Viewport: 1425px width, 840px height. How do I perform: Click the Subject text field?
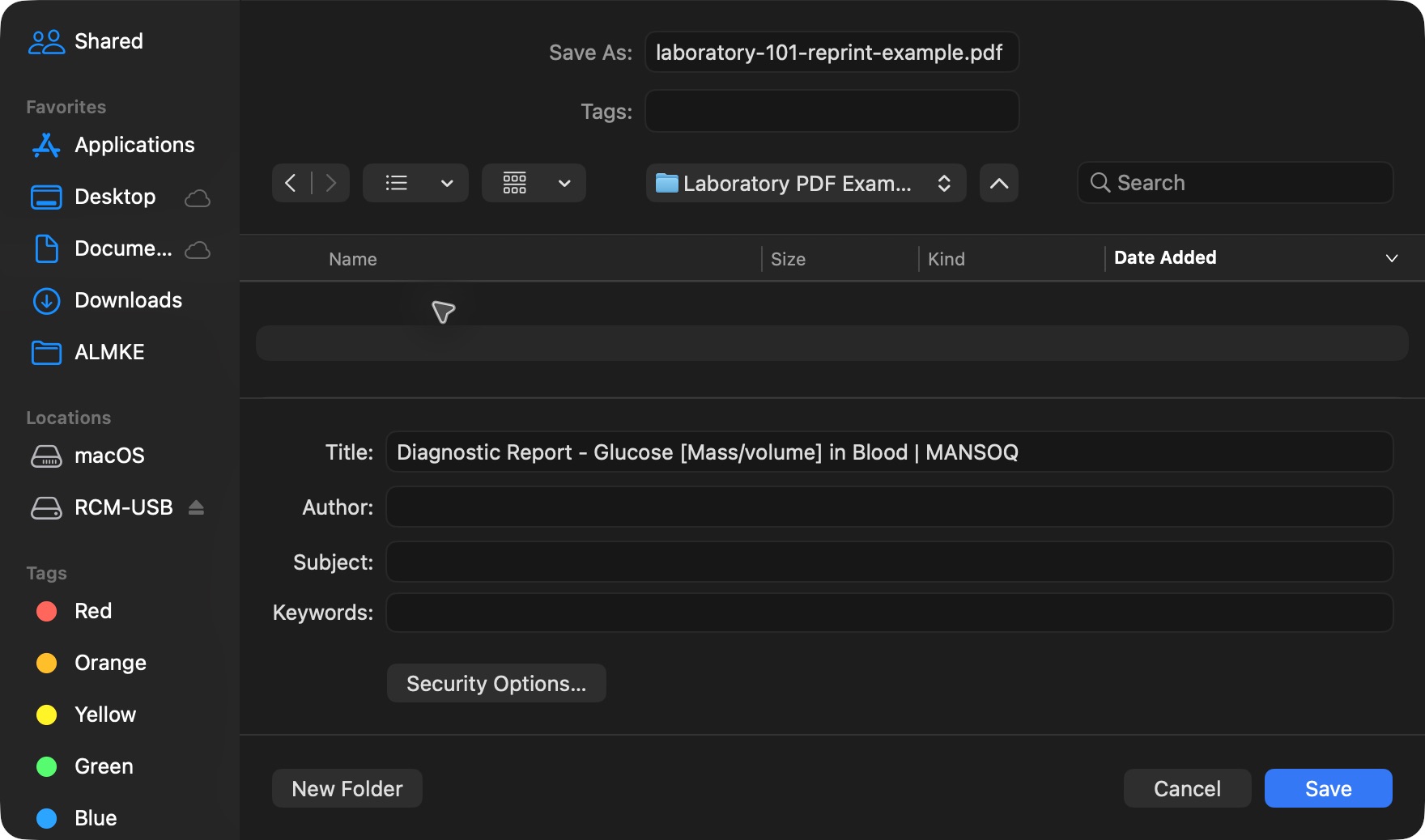[x=889, y=562]
